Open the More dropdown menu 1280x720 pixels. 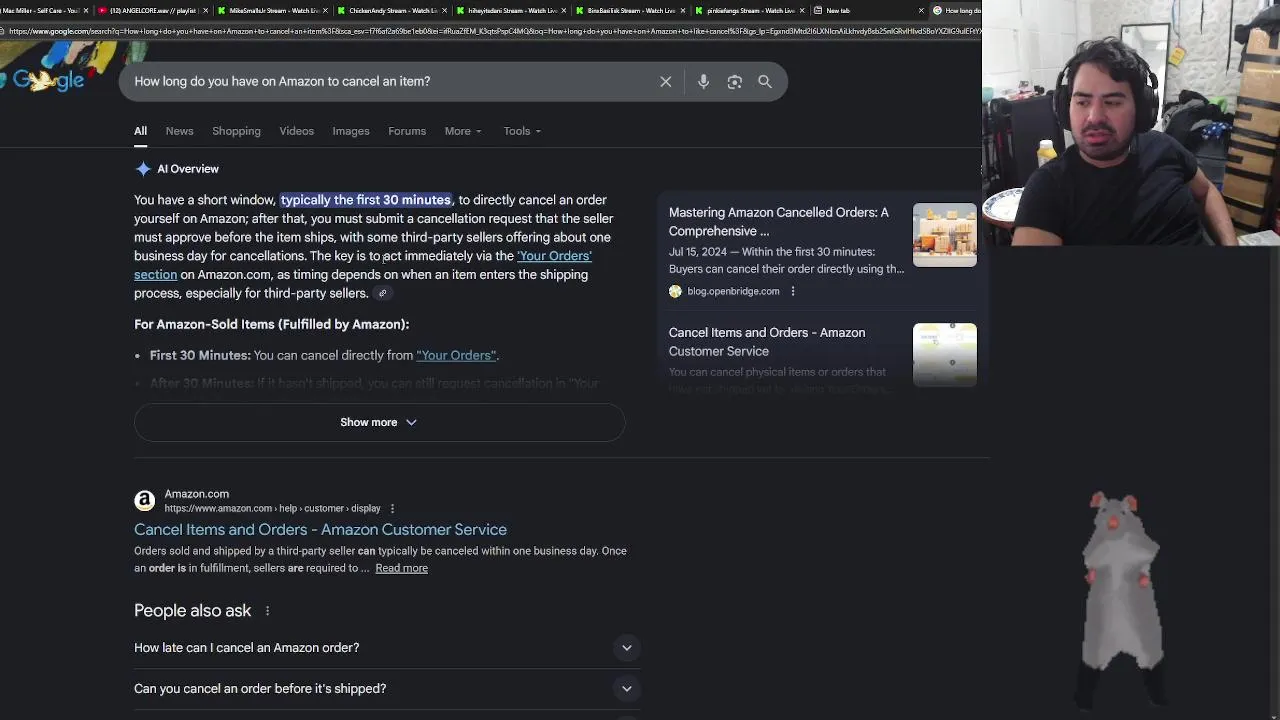pos(463,131)
